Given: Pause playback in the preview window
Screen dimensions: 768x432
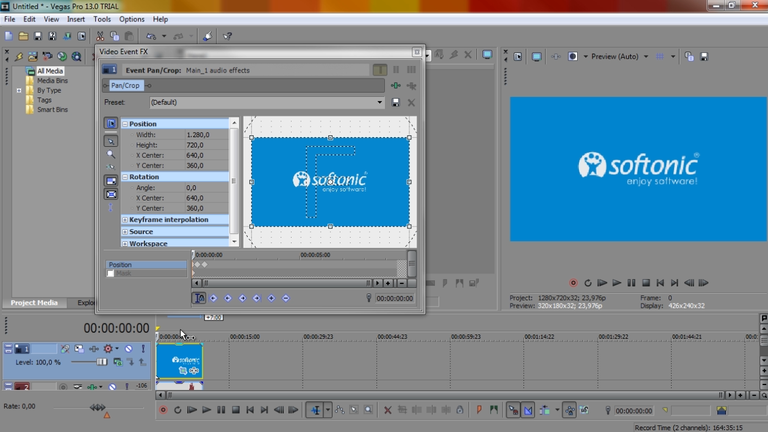Looking at the screenshot, I should pos(631,283).
